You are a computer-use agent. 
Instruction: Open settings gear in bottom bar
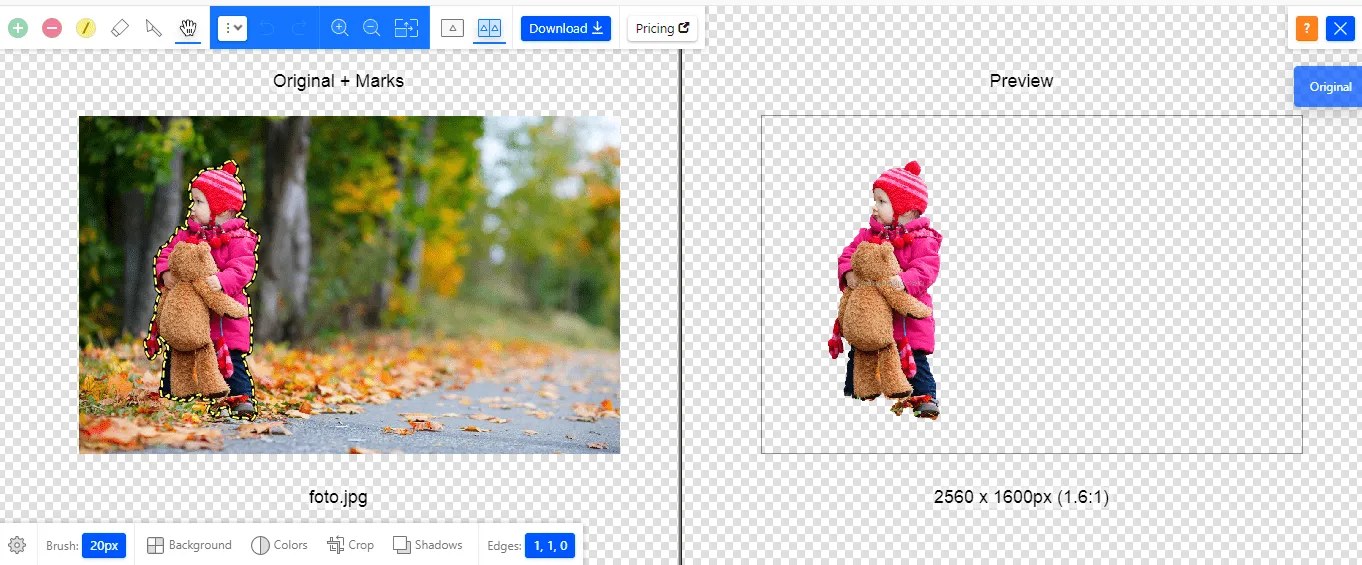(x=17, y=545)
